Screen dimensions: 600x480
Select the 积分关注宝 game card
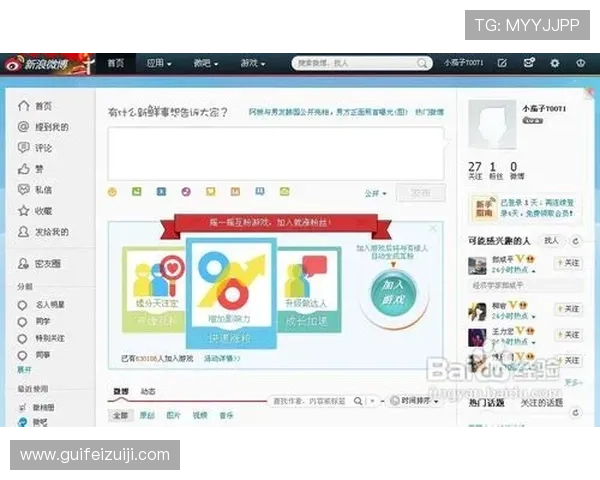154,289
